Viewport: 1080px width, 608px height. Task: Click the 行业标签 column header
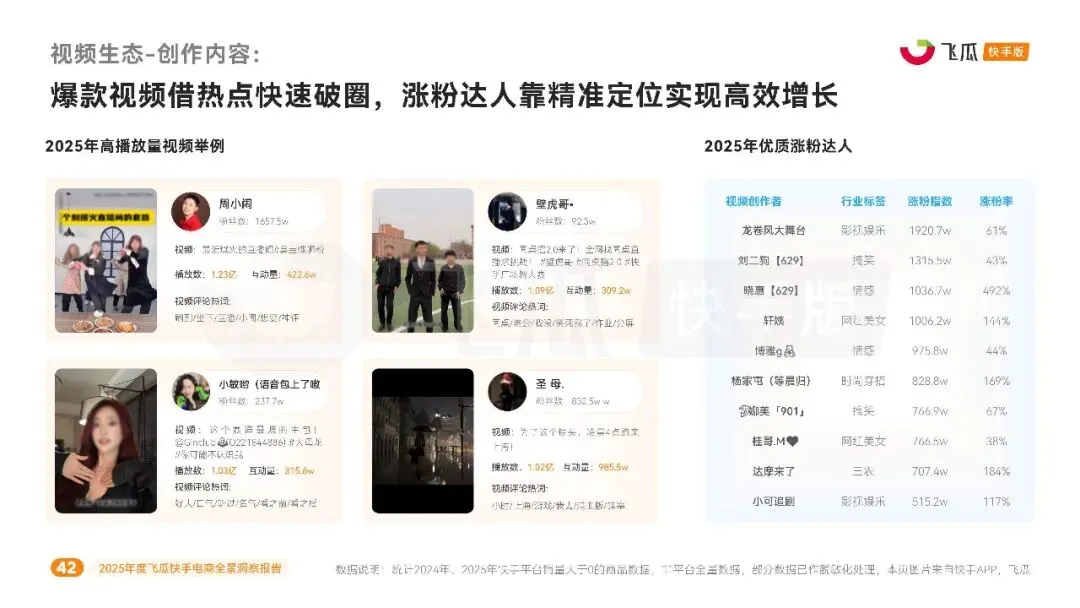[863, 201]
